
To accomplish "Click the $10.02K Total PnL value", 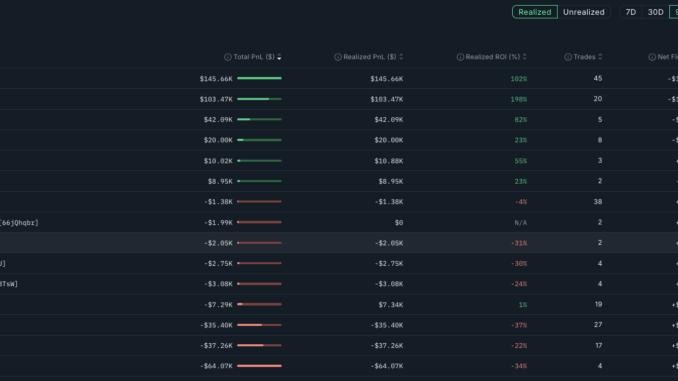I will 218,161.
